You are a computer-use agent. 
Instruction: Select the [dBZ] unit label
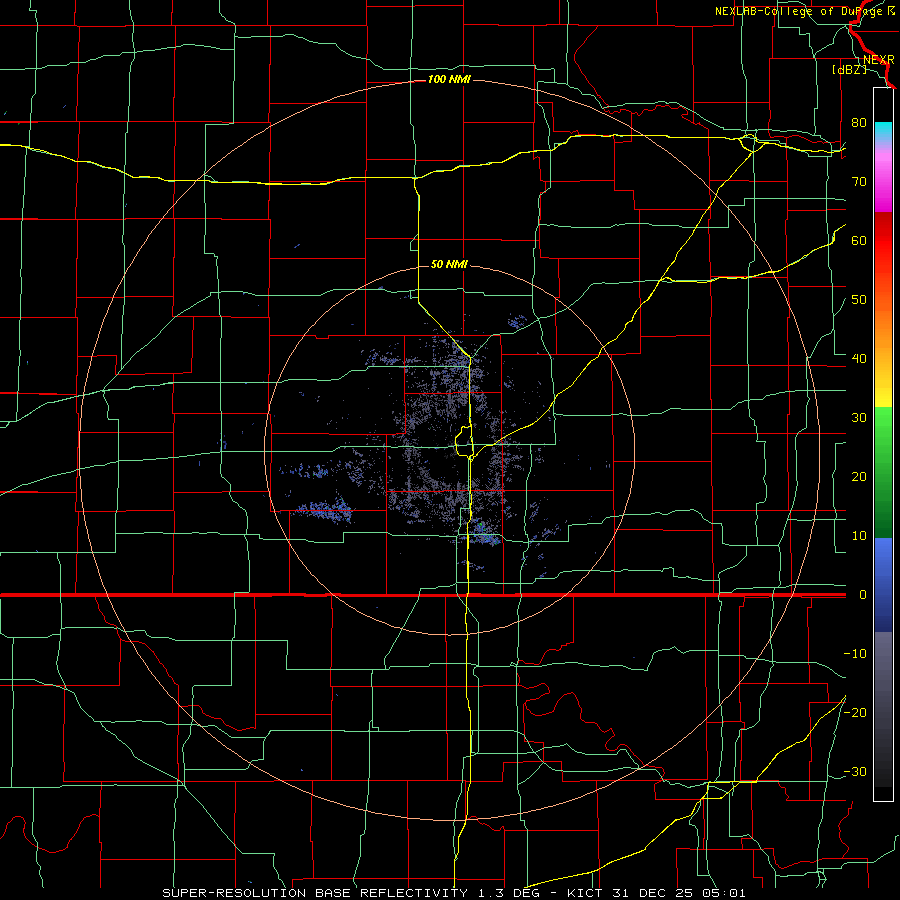pos(849,69)
